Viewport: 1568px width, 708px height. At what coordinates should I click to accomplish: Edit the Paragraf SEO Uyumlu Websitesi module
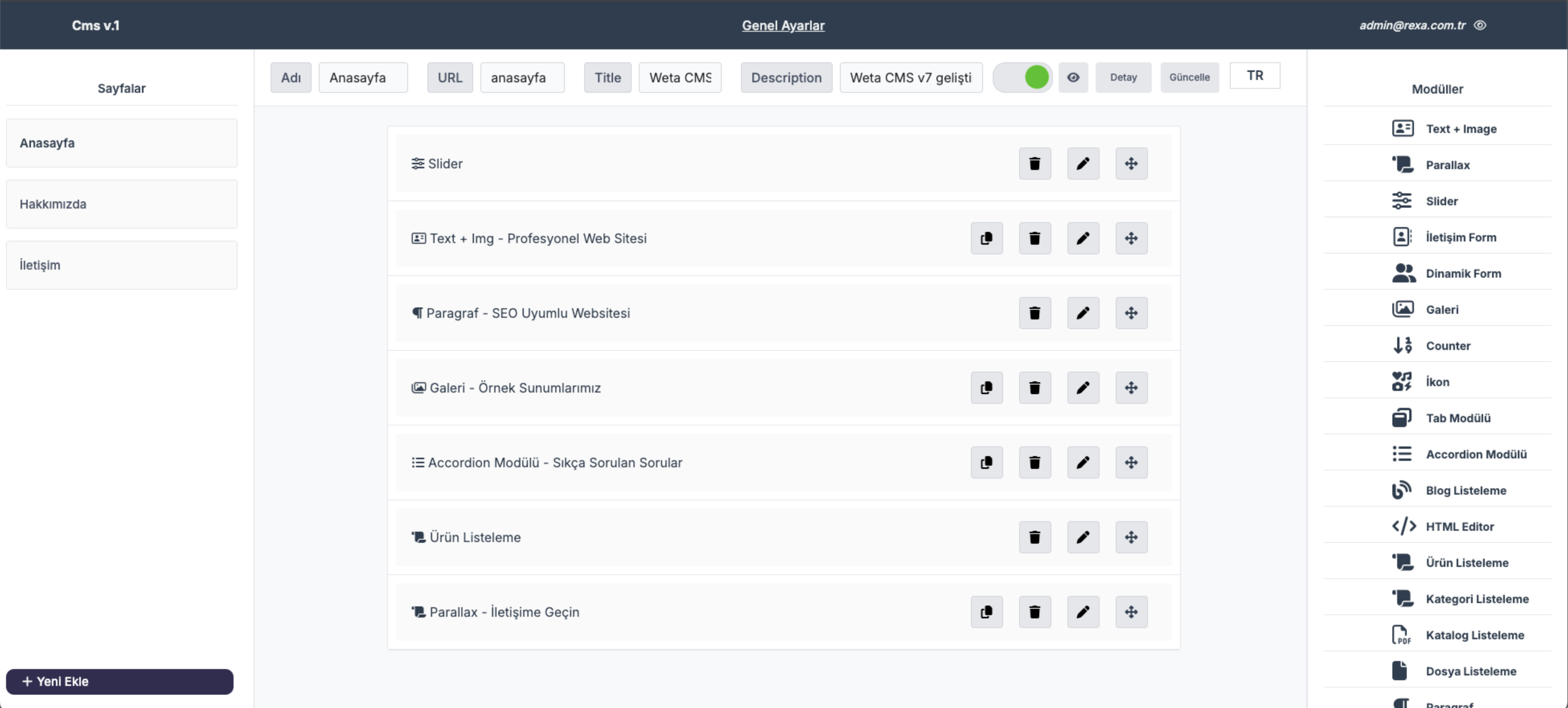tap(1083, 313)
